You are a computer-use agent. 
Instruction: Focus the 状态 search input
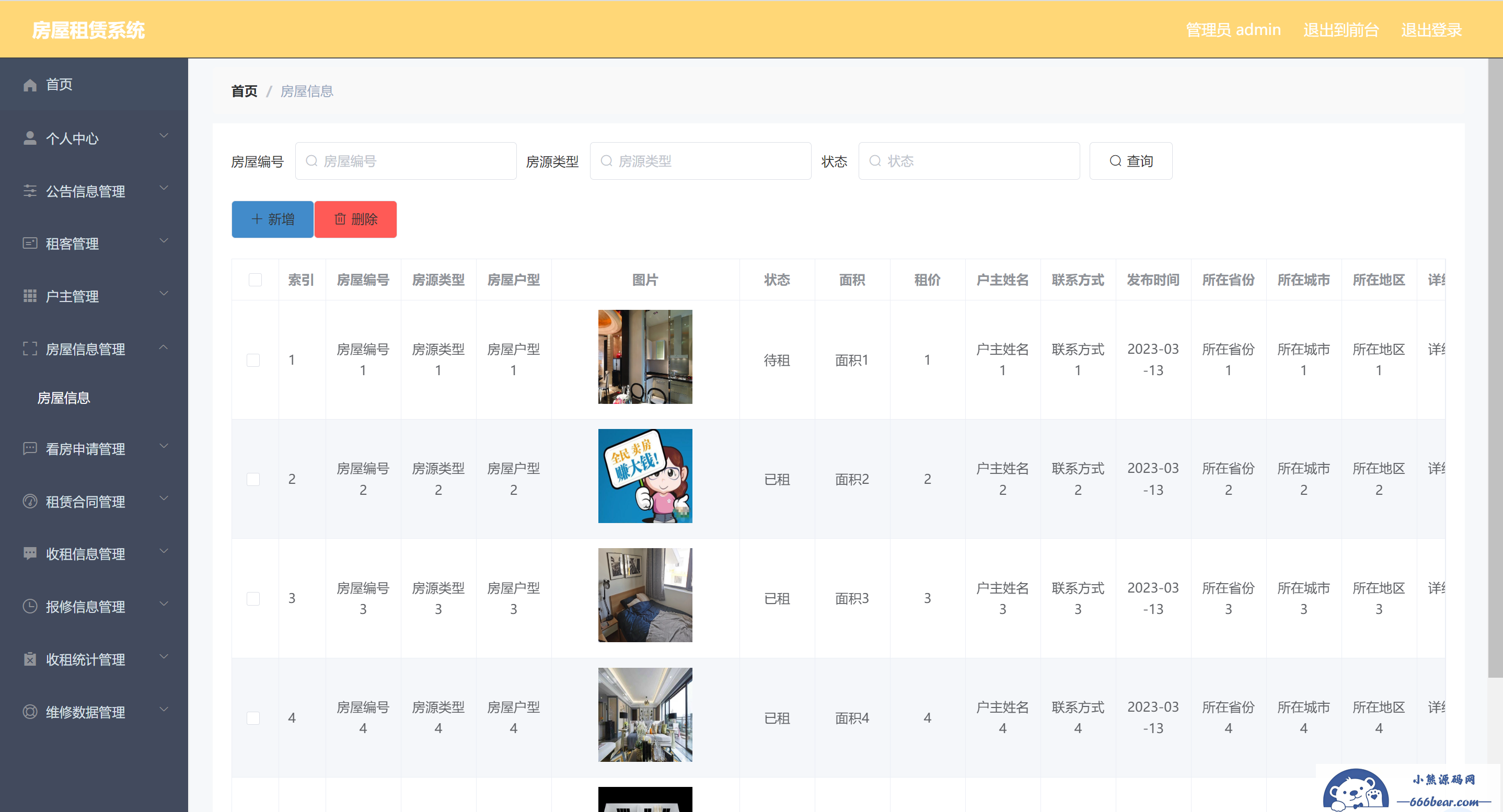coord(968,161)
